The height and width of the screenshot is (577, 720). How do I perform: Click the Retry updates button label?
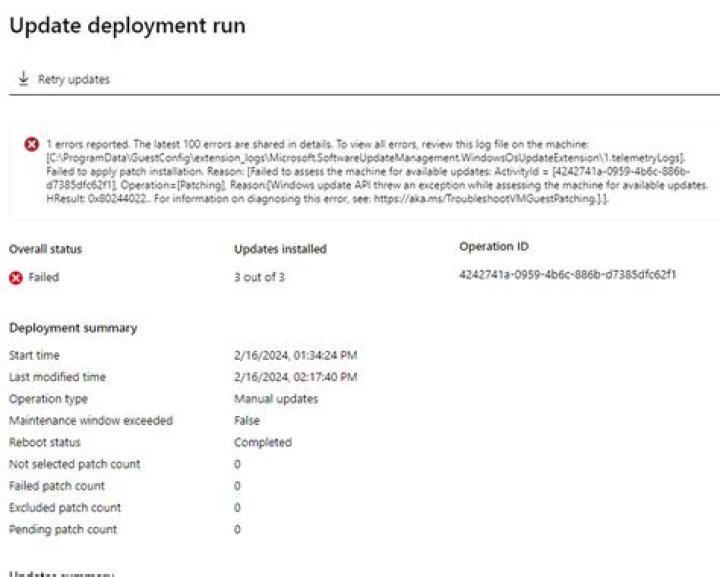[73, 79]
